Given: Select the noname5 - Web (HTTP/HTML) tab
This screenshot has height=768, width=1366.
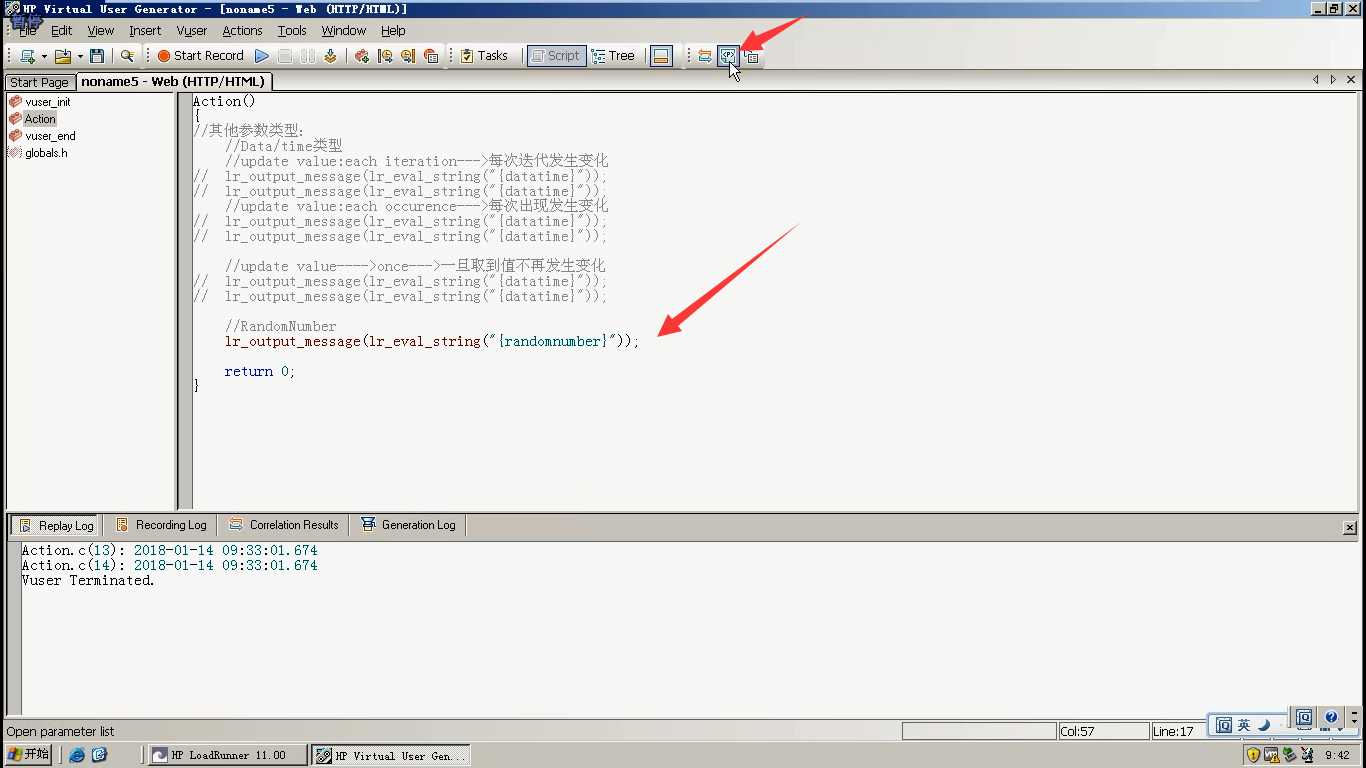Looking at the screenshot, I should pyautogui.click(x=173, y=82).
